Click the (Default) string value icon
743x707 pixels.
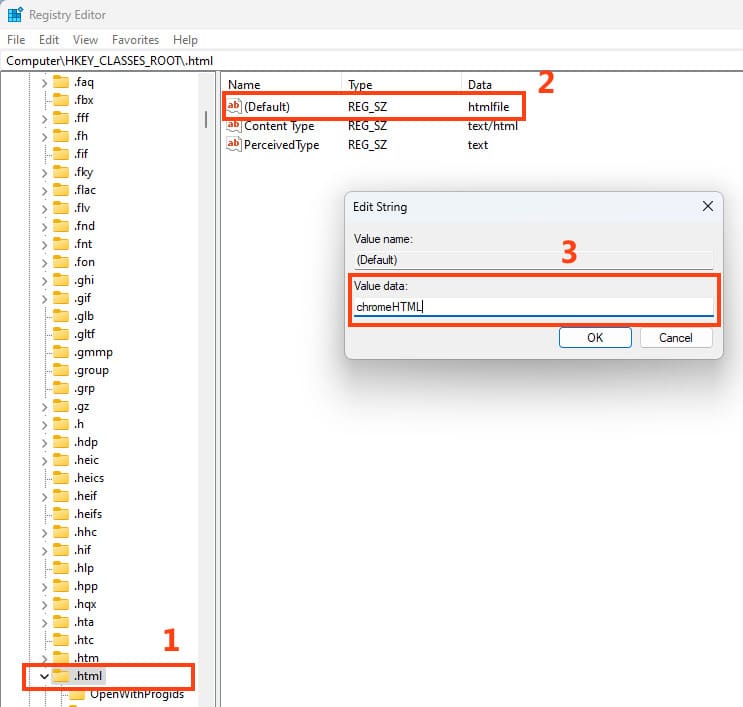click(234, 107)
